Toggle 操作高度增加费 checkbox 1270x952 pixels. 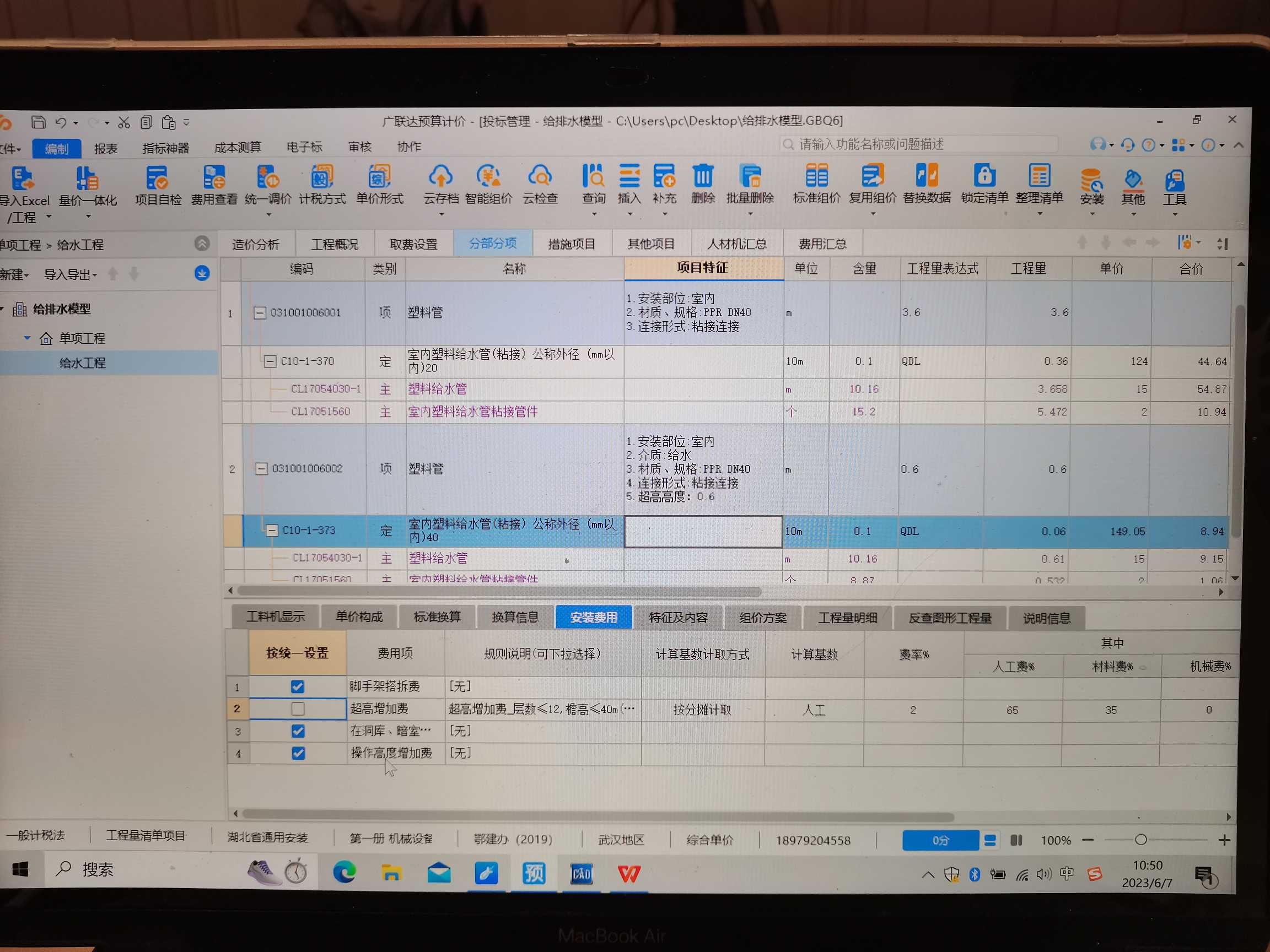[298, 753]
